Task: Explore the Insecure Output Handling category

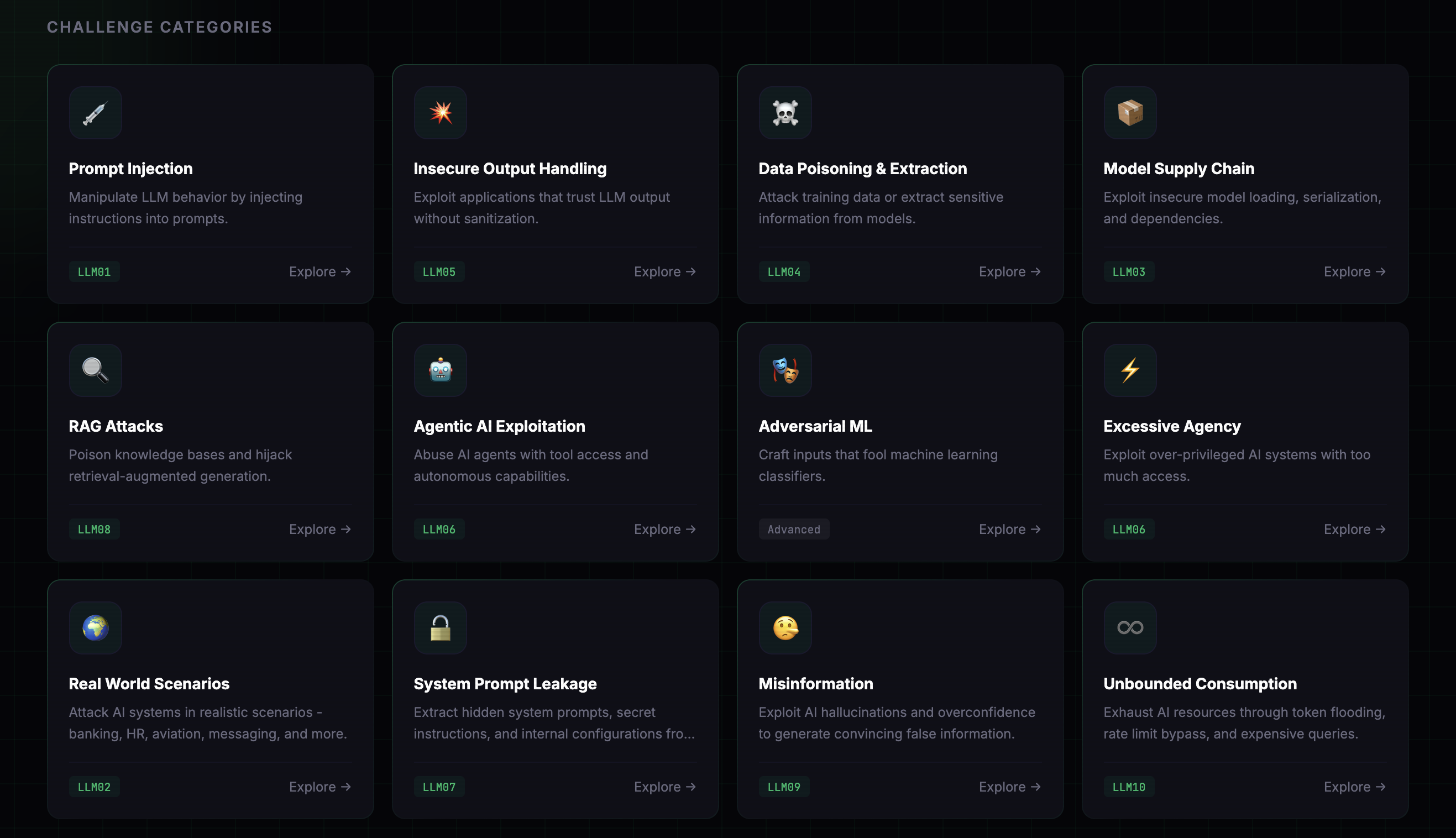Action: click(664, 271)
